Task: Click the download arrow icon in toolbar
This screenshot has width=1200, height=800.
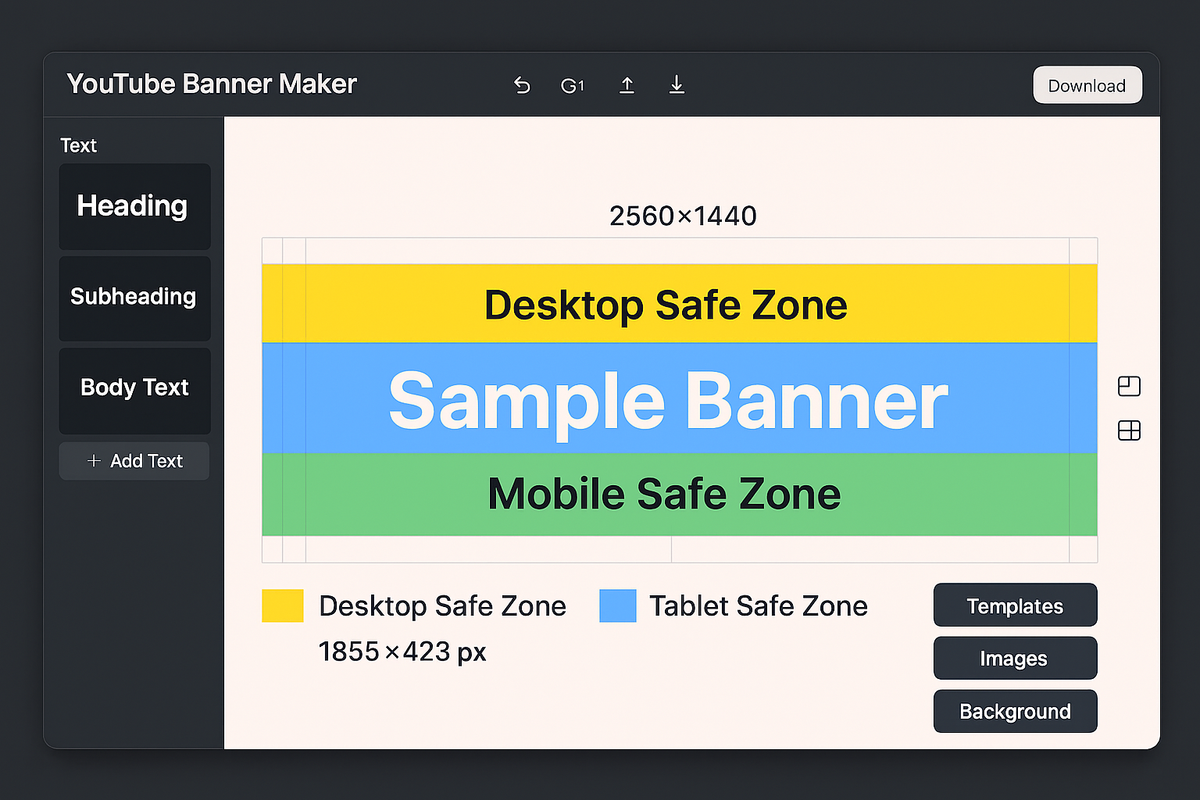Action: 677,86
